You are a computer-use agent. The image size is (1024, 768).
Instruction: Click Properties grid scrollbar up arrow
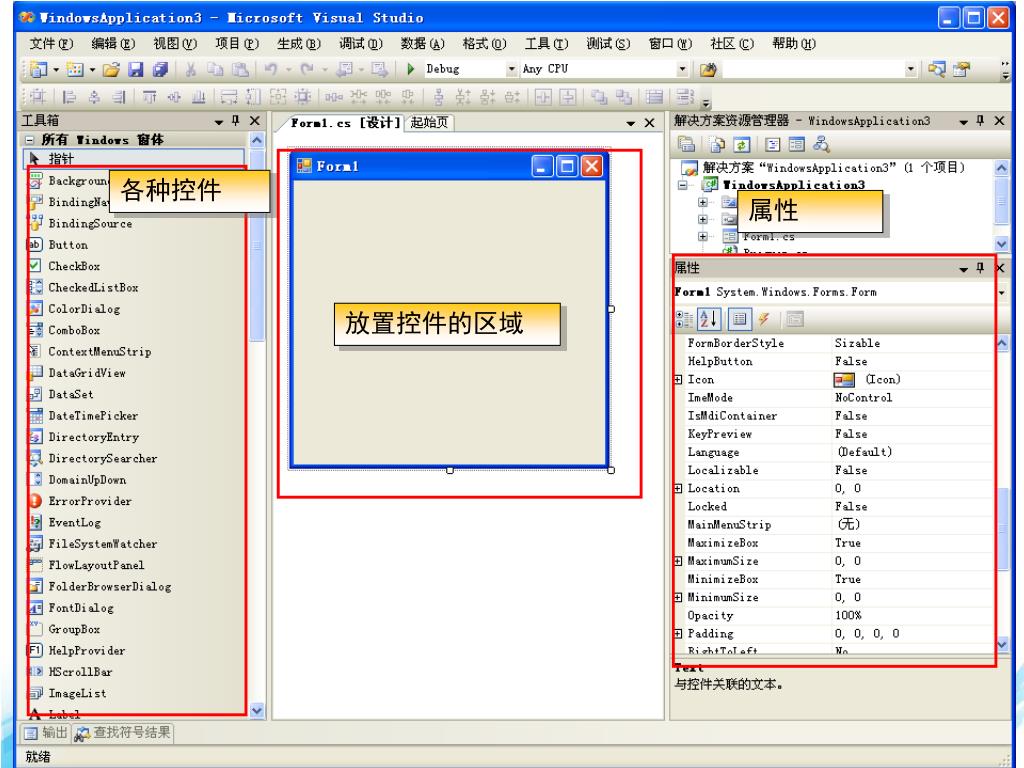tap(1002, 342)
